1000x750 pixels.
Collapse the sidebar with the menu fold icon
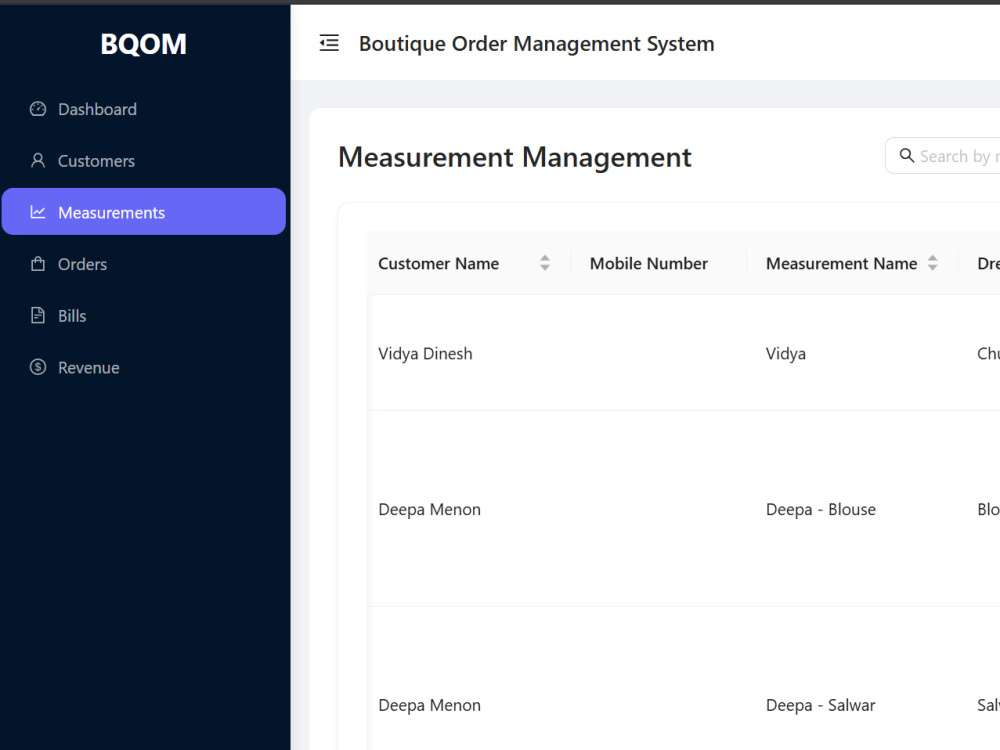[x=329, y=43]
